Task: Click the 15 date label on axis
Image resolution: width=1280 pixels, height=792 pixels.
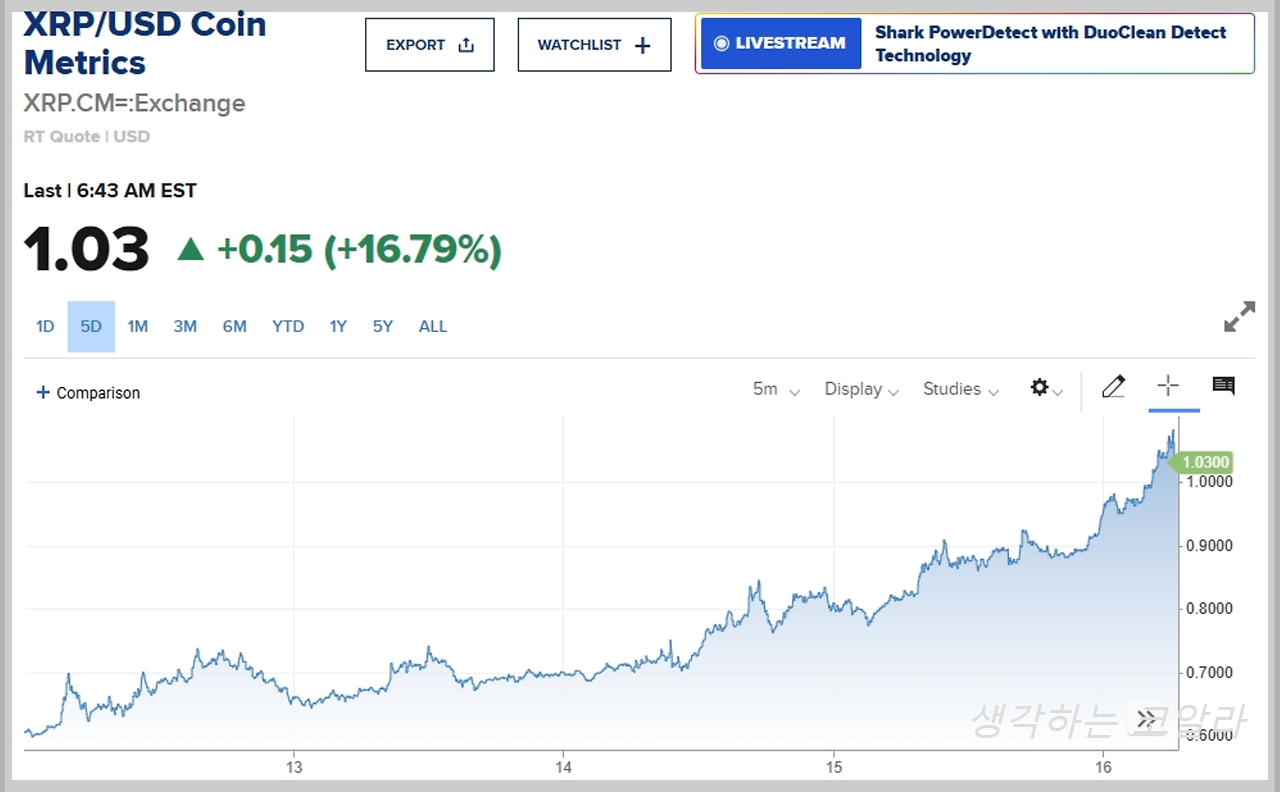Action: [833, 767]
